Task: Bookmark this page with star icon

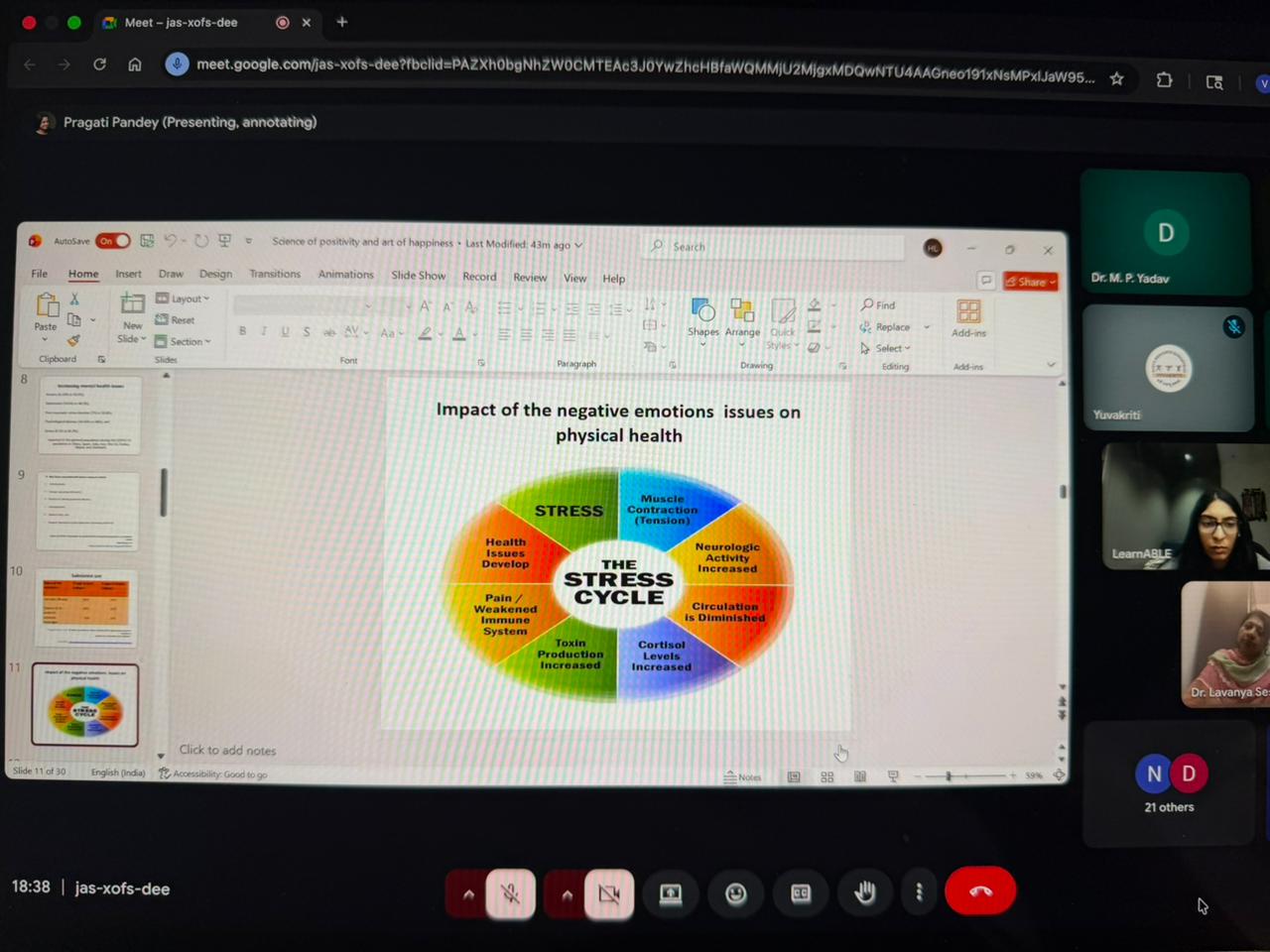Action: pos(1116,78)
